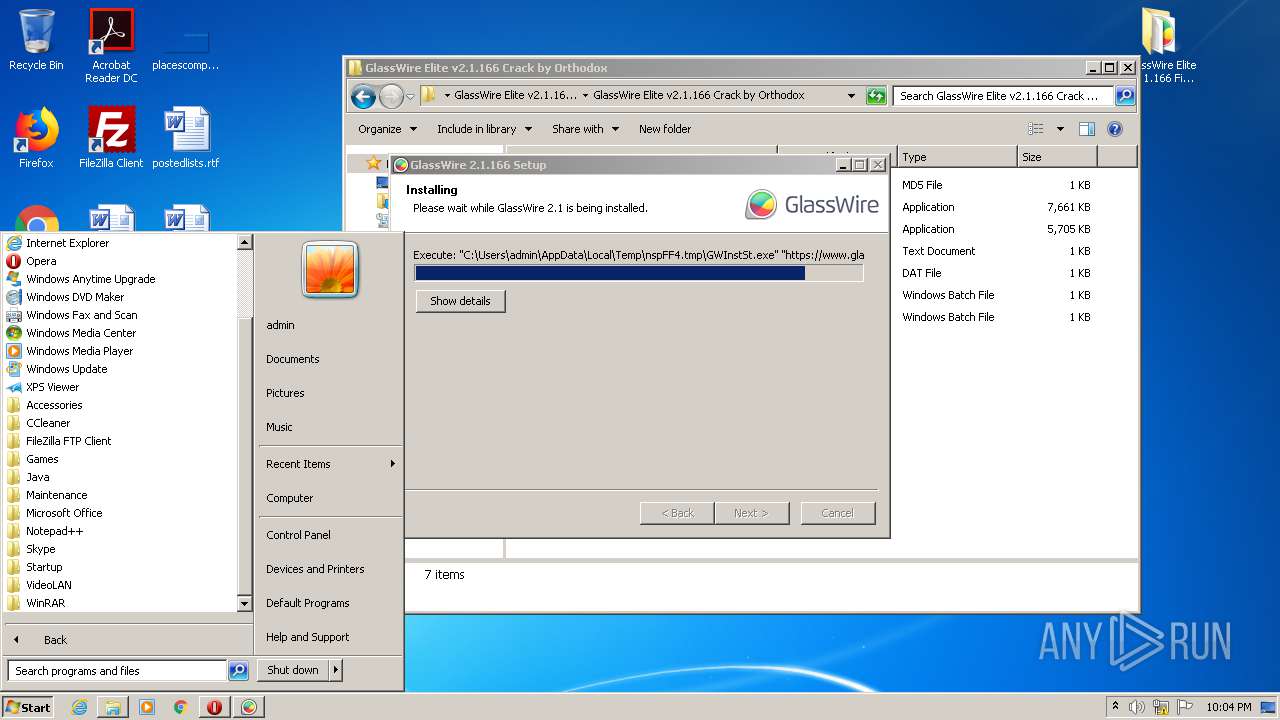This screenshot has width=1280, height=720.
Task: Open Opera from Start programs list
Action: [41, 261]
